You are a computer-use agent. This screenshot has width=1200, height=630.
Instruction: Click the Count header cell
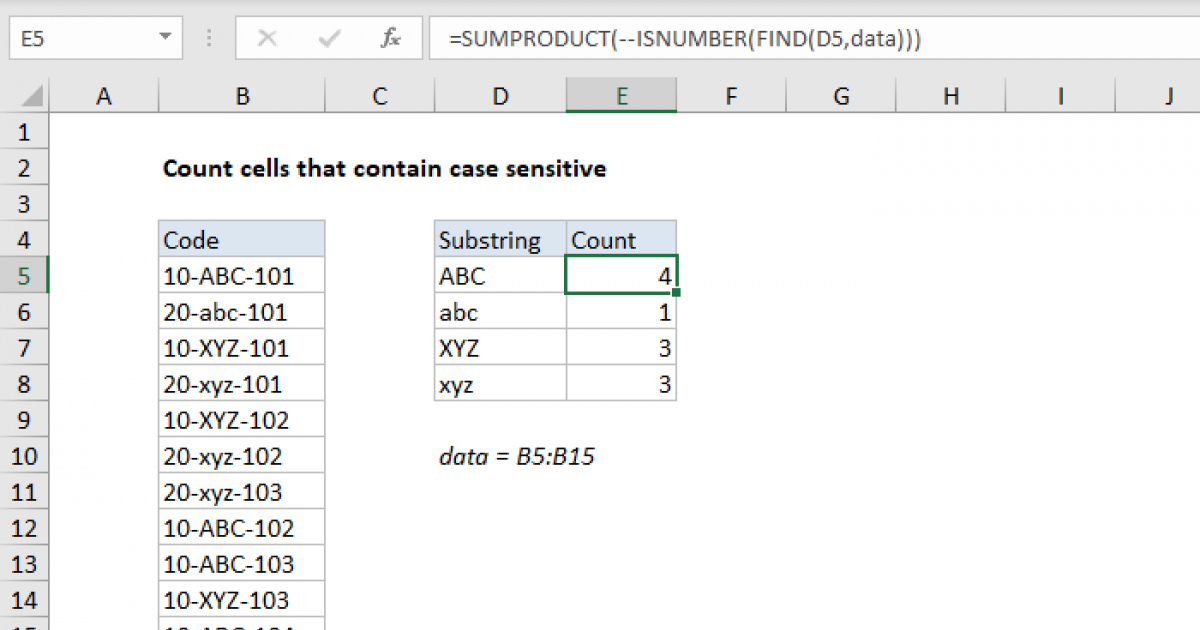pos(621,239)
